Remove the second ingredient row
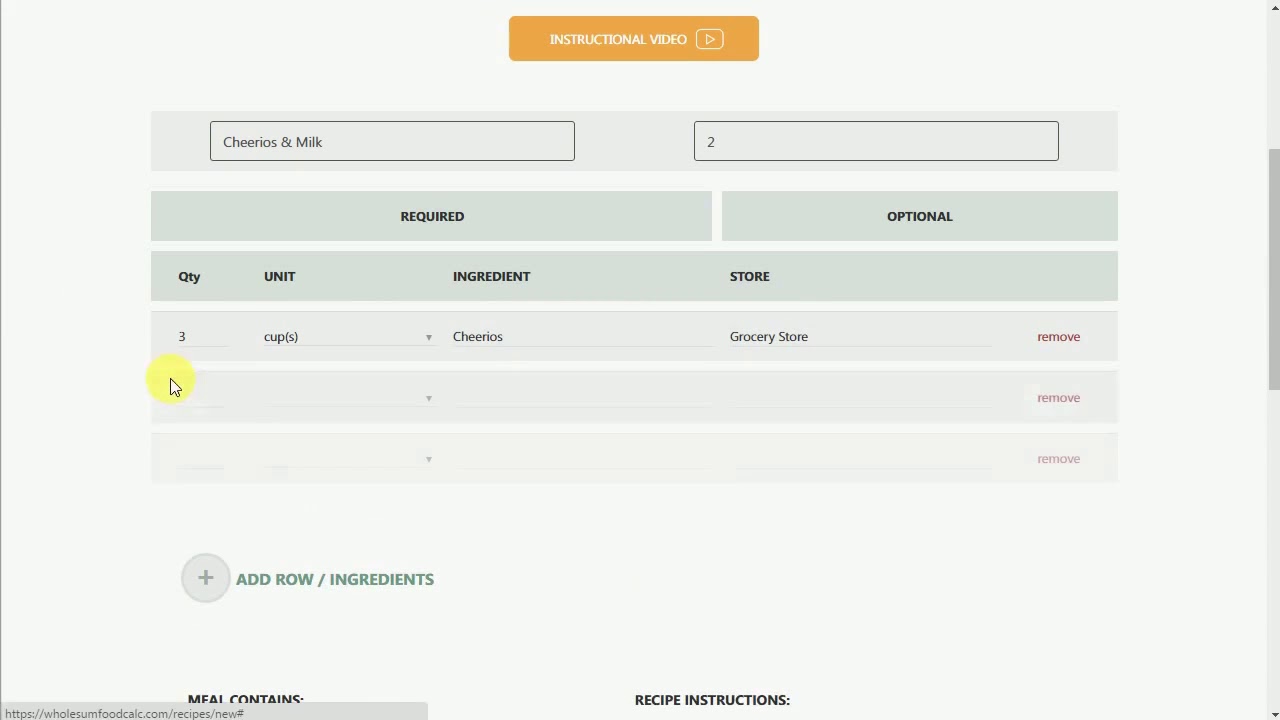Viewport: 1280px width, 720px height. point(1058,398)
